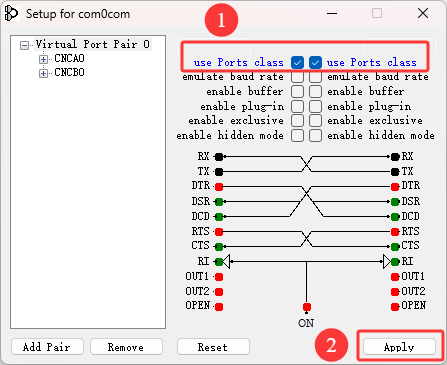The height and width of the screenshot is (365, 447).
Task: Turn on right-side enable exclusive checkbox
Action: 315,121
